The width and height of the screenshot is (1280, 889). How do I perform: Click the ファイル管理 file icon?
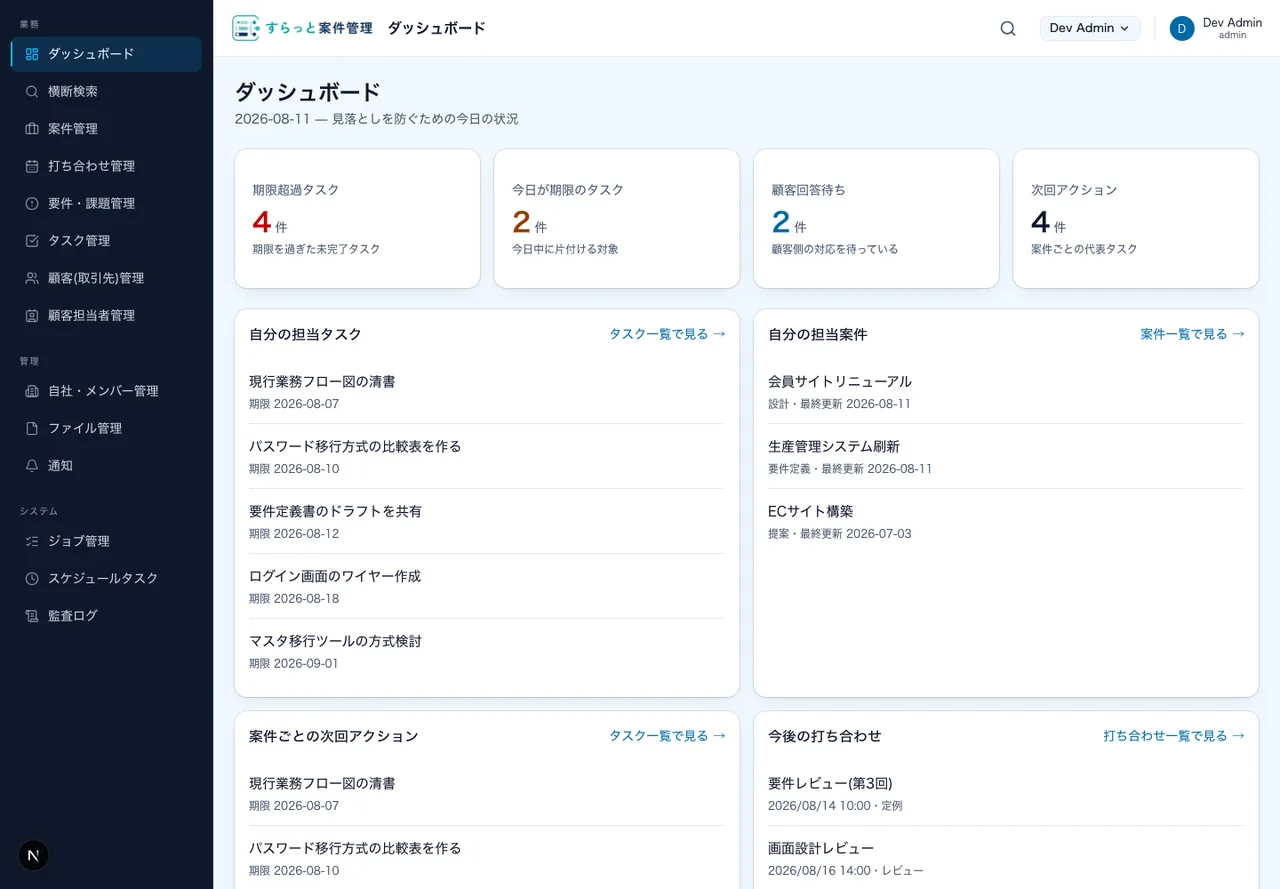point(32,428)
